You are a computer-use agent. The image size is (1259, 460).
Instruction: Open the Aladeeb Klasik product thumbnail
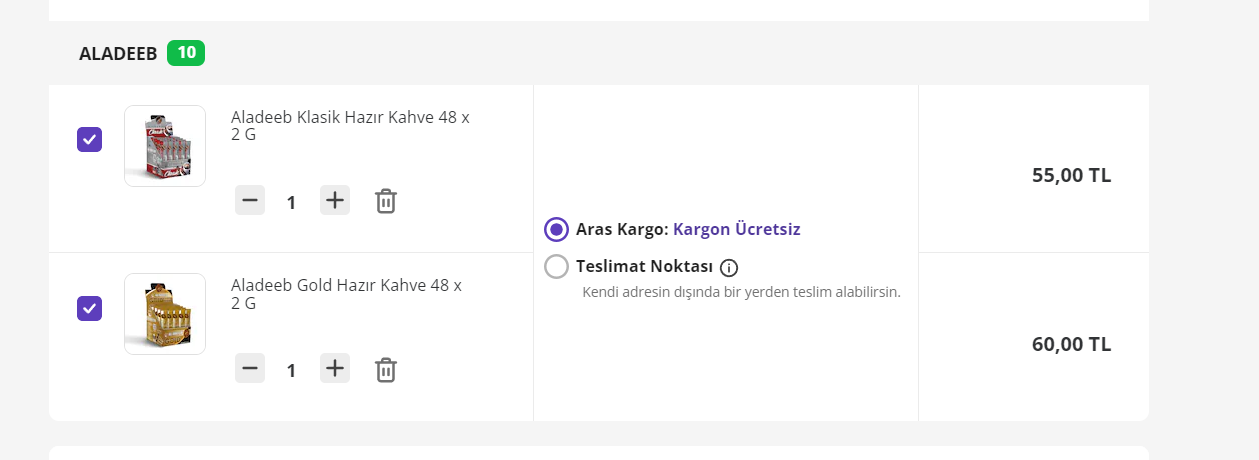pos(165,146)
